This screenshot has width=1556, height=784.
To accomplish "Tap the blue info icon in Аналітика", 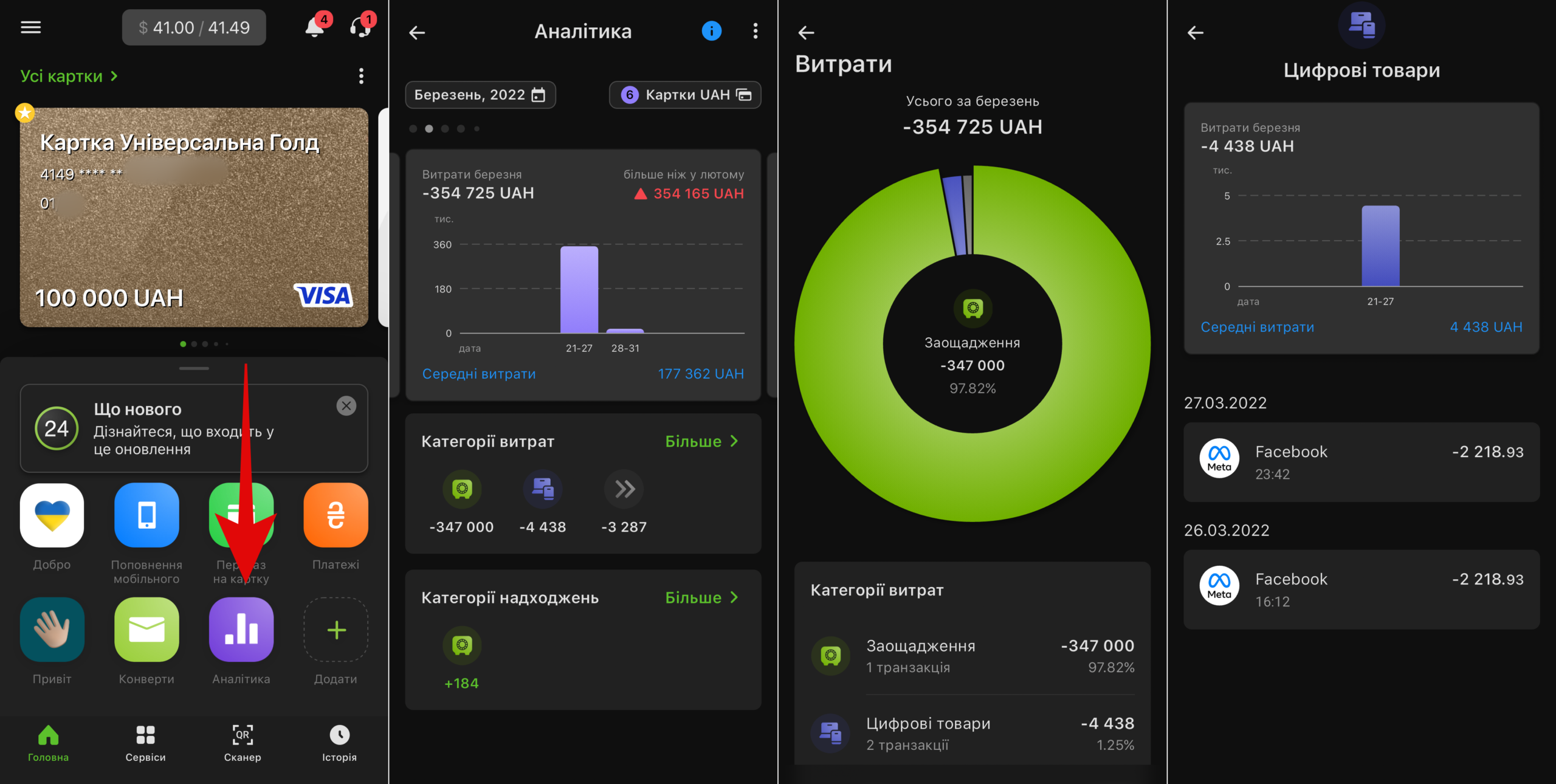I will coord(711,31).
